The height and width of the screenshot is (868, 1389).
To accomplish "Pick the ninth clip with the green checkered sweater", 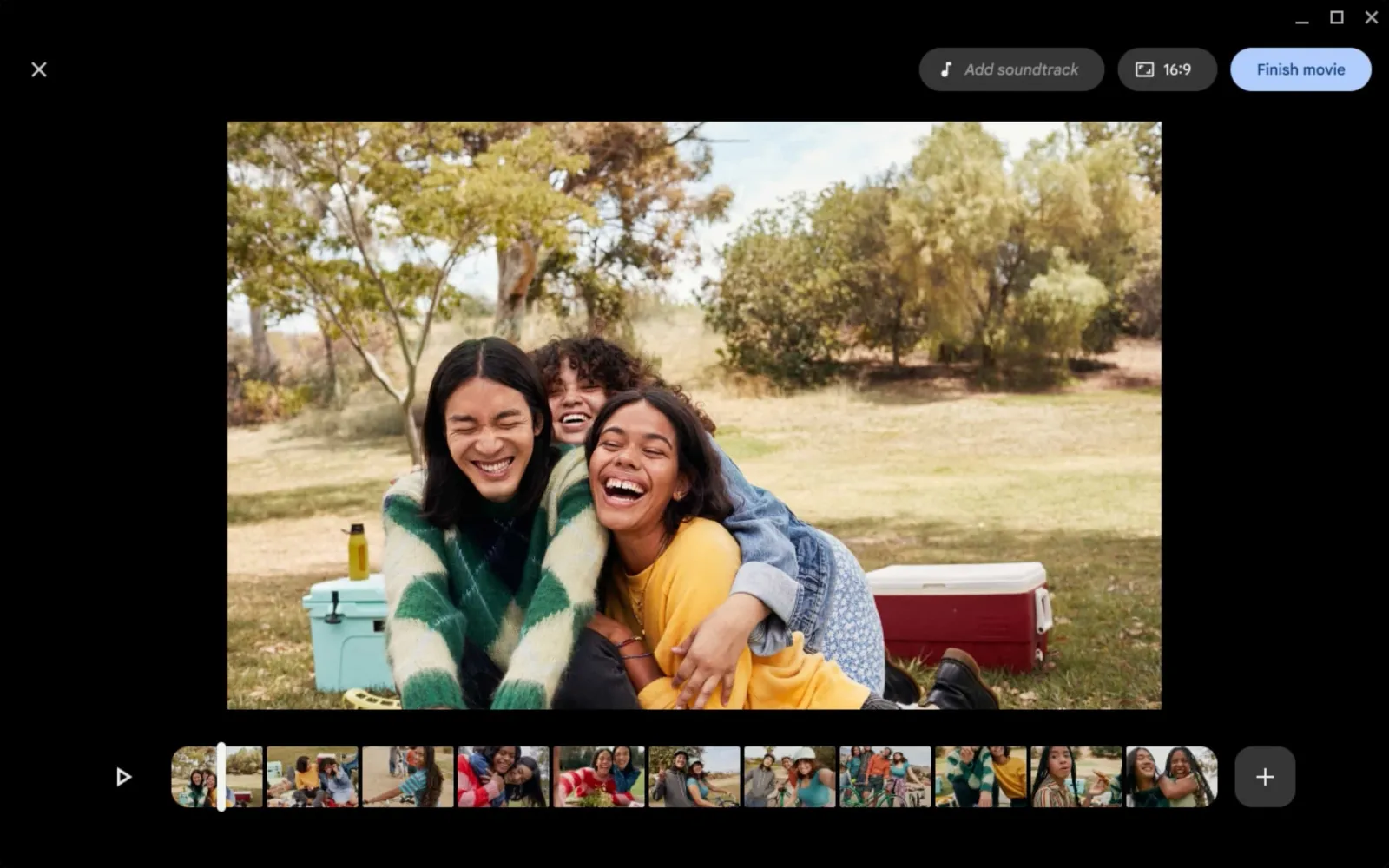I will point(980,777).
